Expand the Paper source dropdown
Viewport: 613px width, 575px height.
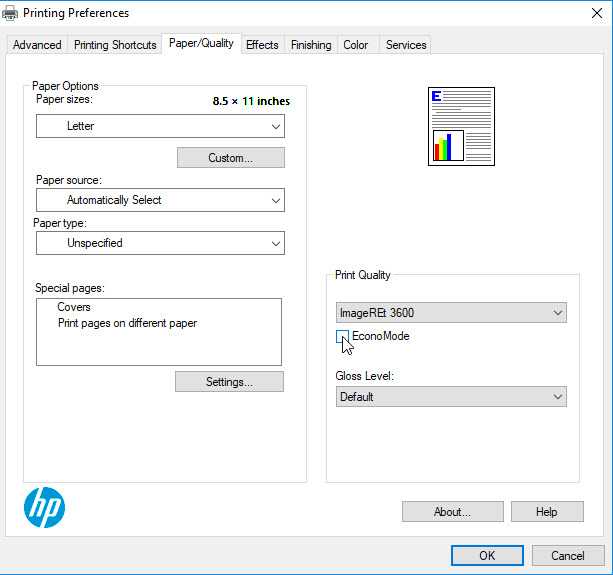[160, 200]
